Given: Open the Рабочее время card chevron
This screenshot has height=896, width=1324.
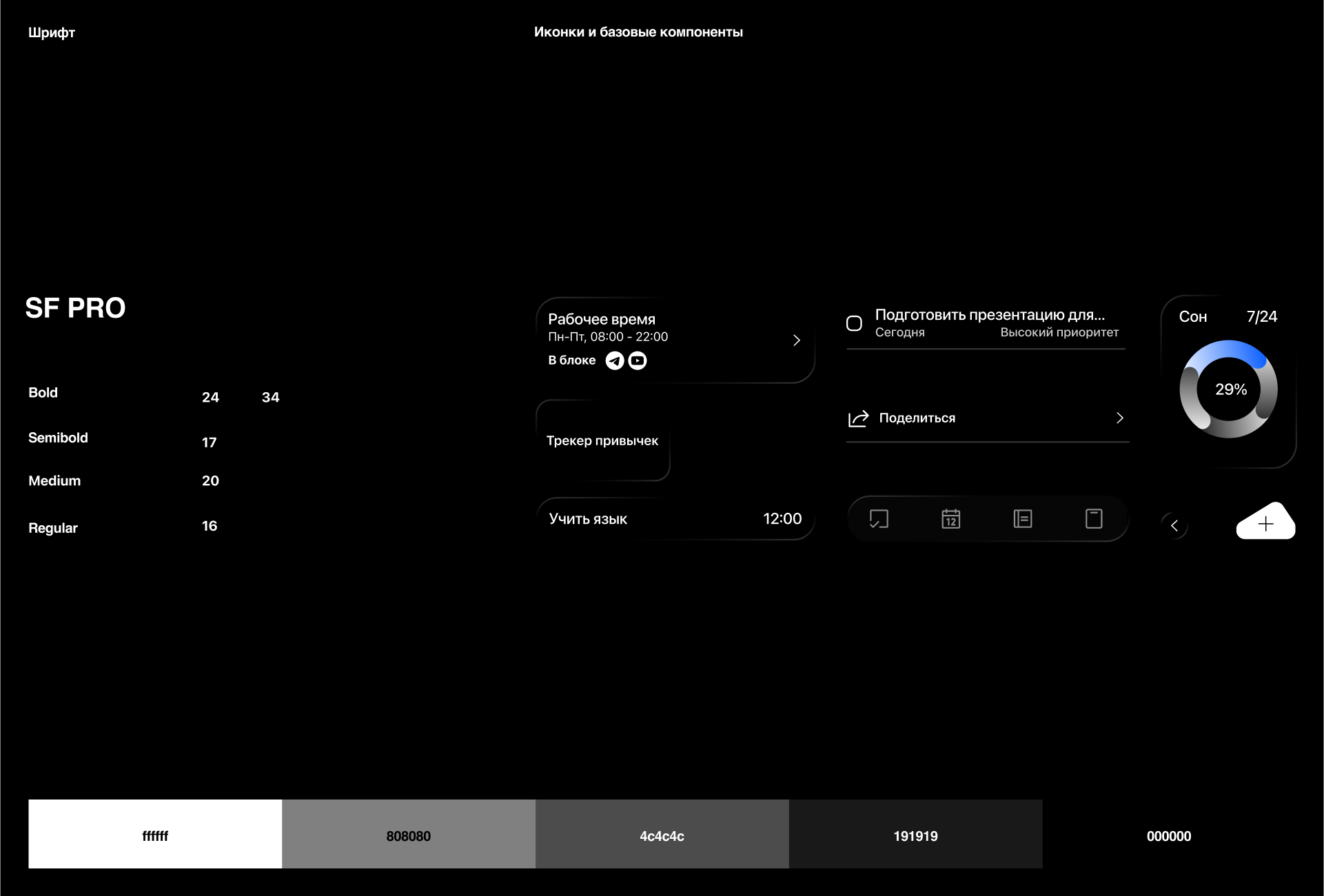Looking at the screenshot, I should click(x=797, y=340).
